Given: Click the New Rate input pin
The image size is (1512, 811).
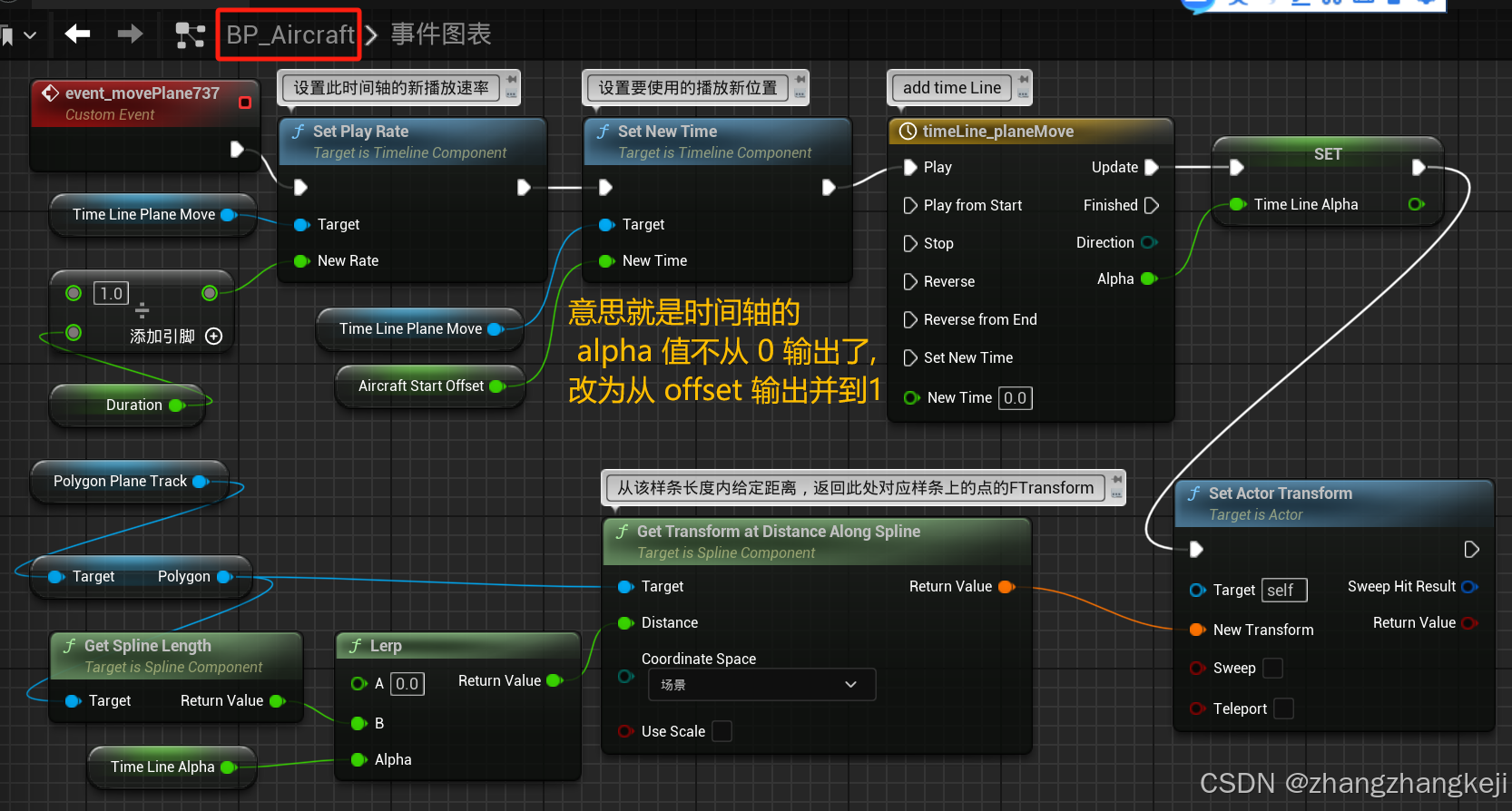Looking at the screenshot, I should tap(302, 260).
